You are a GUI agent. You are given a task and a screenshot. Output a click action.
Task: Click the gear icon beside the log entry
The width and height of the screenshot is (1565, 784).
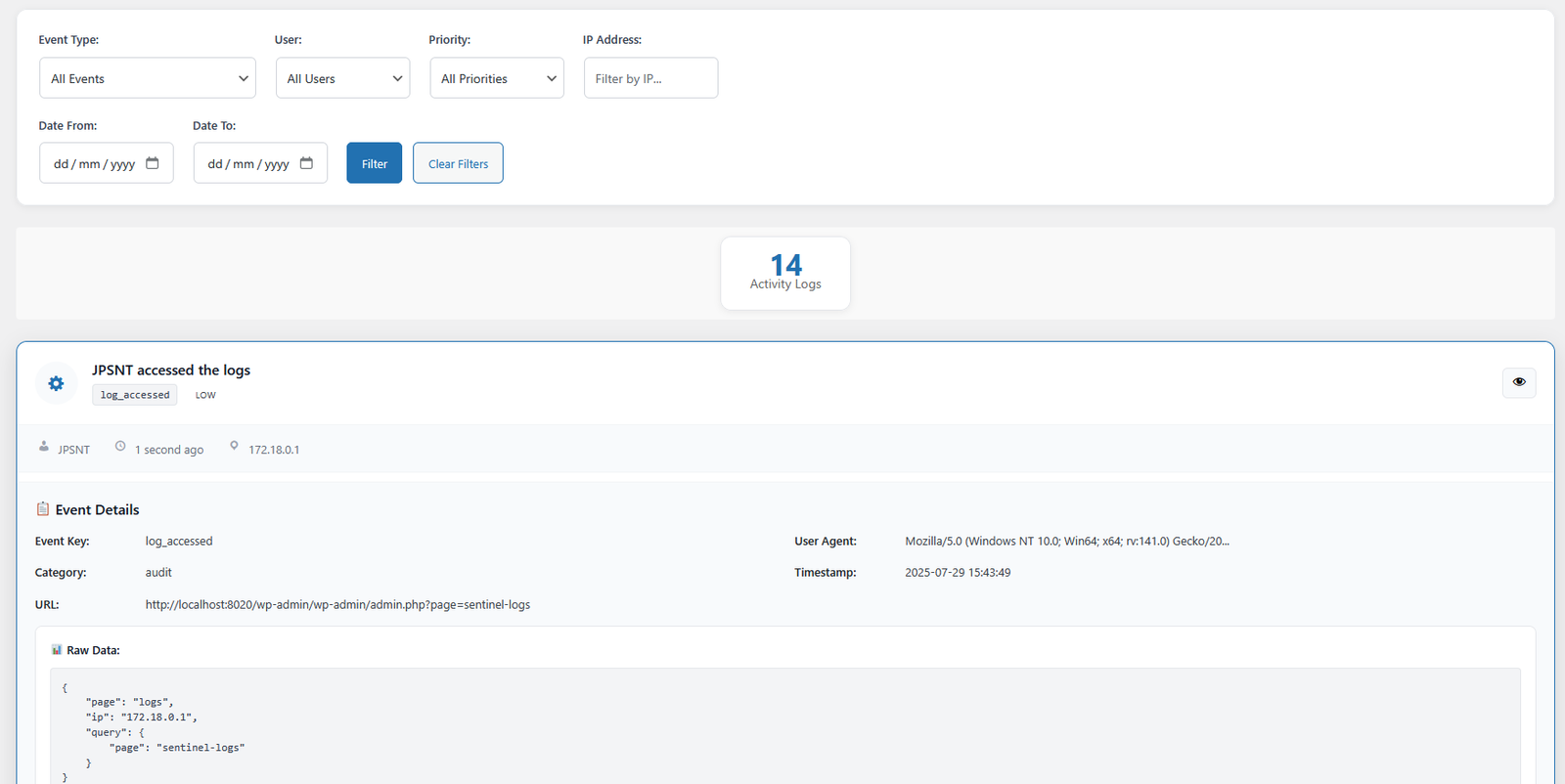click(x=56, y=383)
